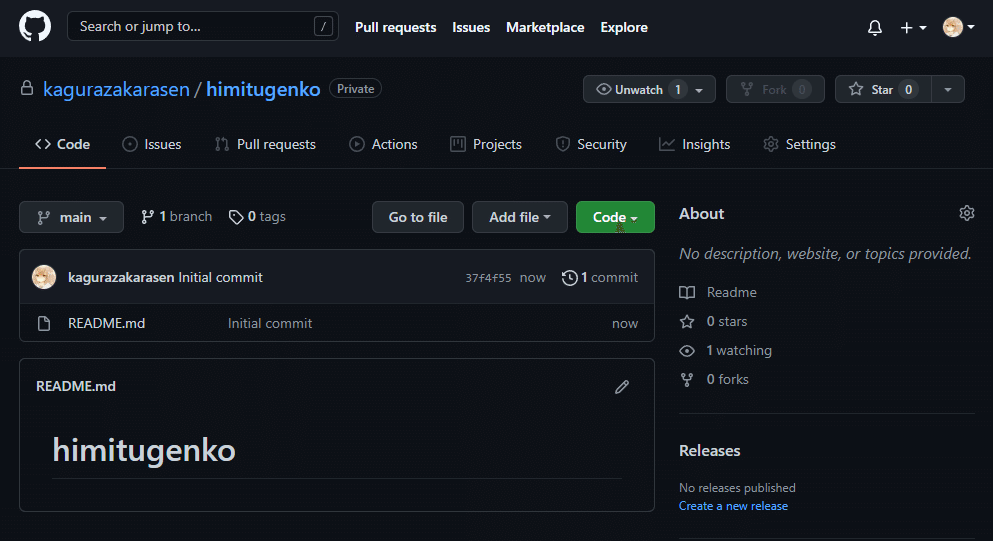Open user avatar profile menu
Image resolution: width=993 pixels, height=541 pixels.
point(958,27)
